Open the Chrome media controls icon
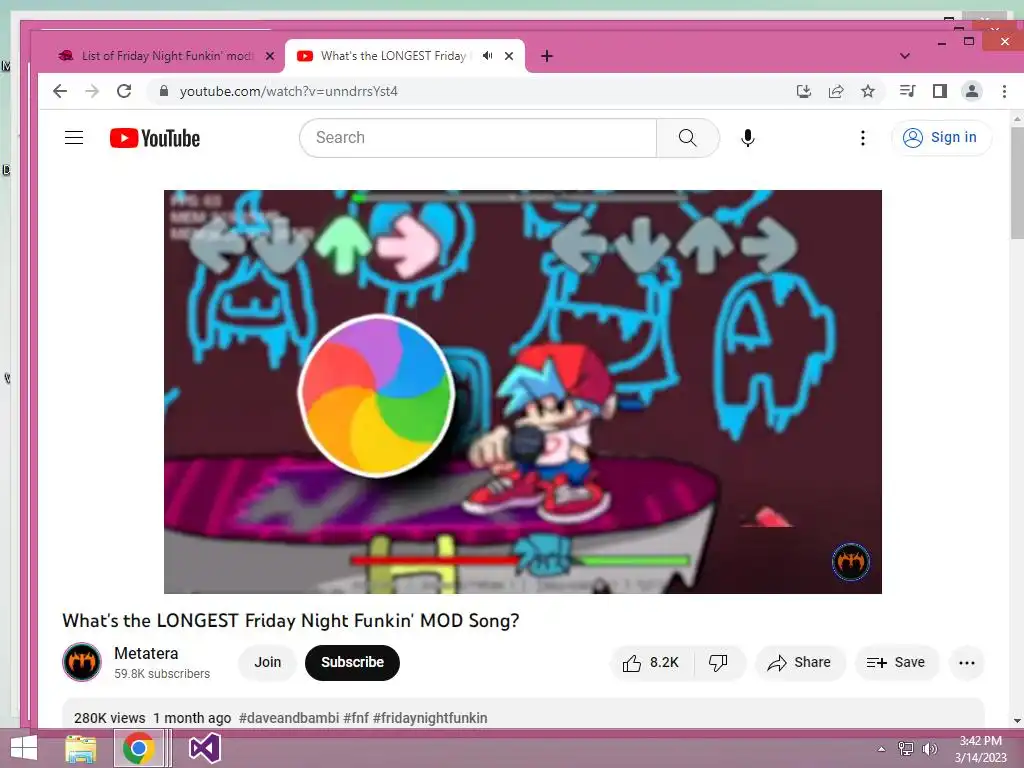Screen dimensions: 1024x768 tap(908, 91)
